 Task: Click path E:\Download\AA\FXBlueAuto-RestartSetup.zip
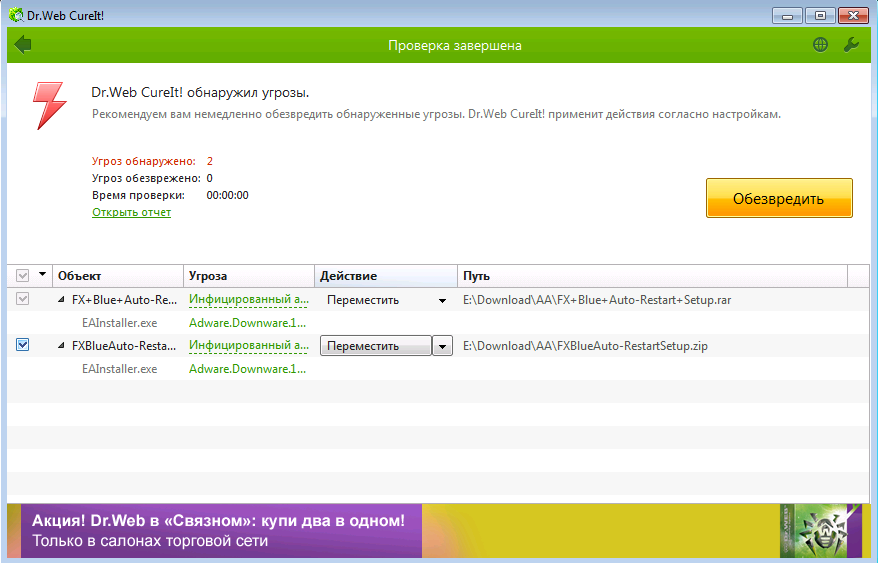[x=585, y=346]
